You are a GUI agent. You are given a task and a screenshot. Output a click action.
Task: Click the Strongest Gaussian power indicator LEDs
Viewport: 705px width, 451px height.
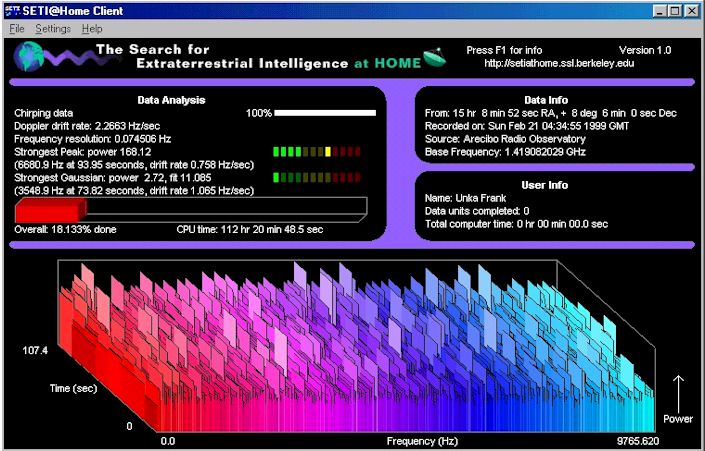pos(317,178)
